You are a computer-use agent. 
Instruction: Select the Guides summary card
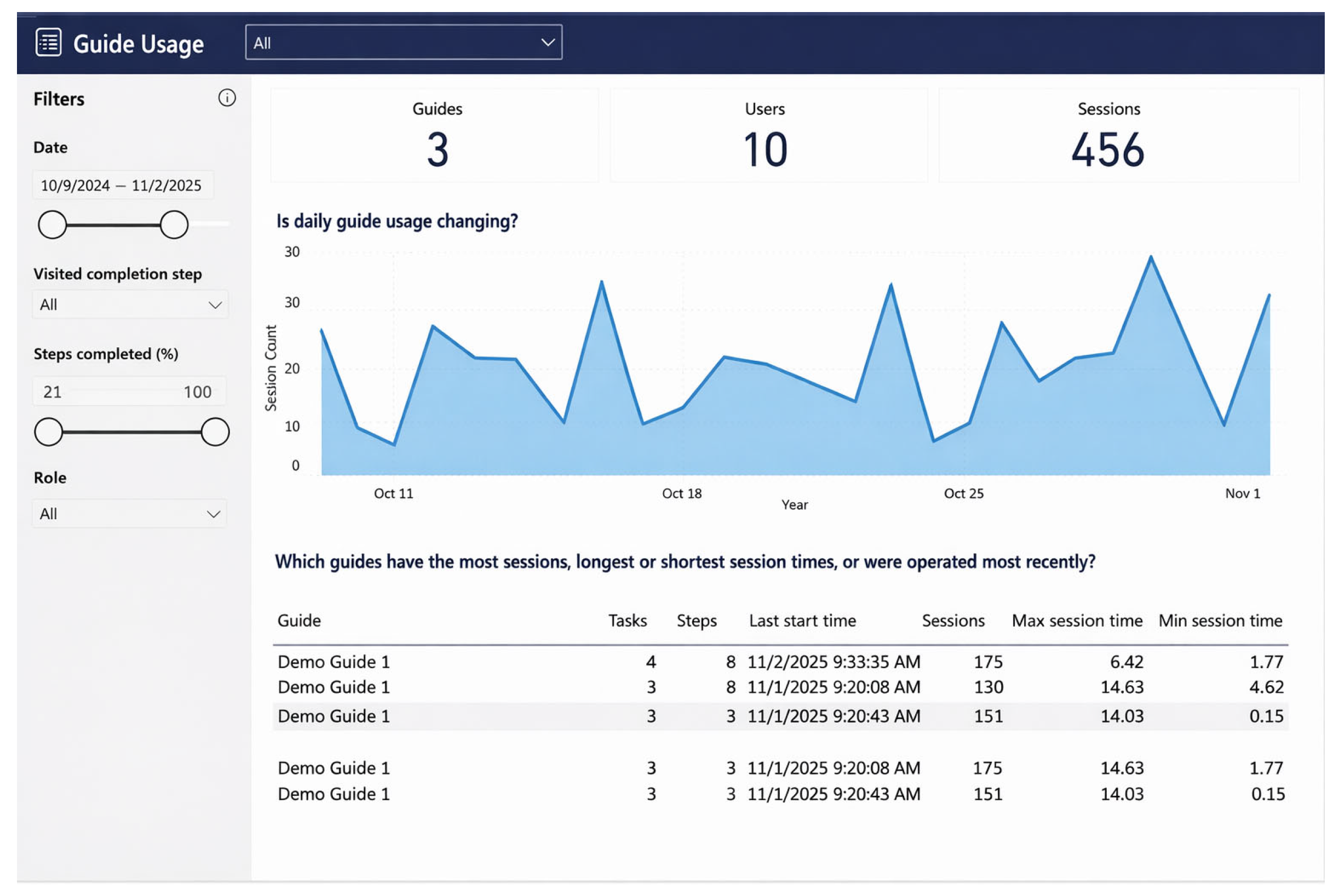[435, 135]
